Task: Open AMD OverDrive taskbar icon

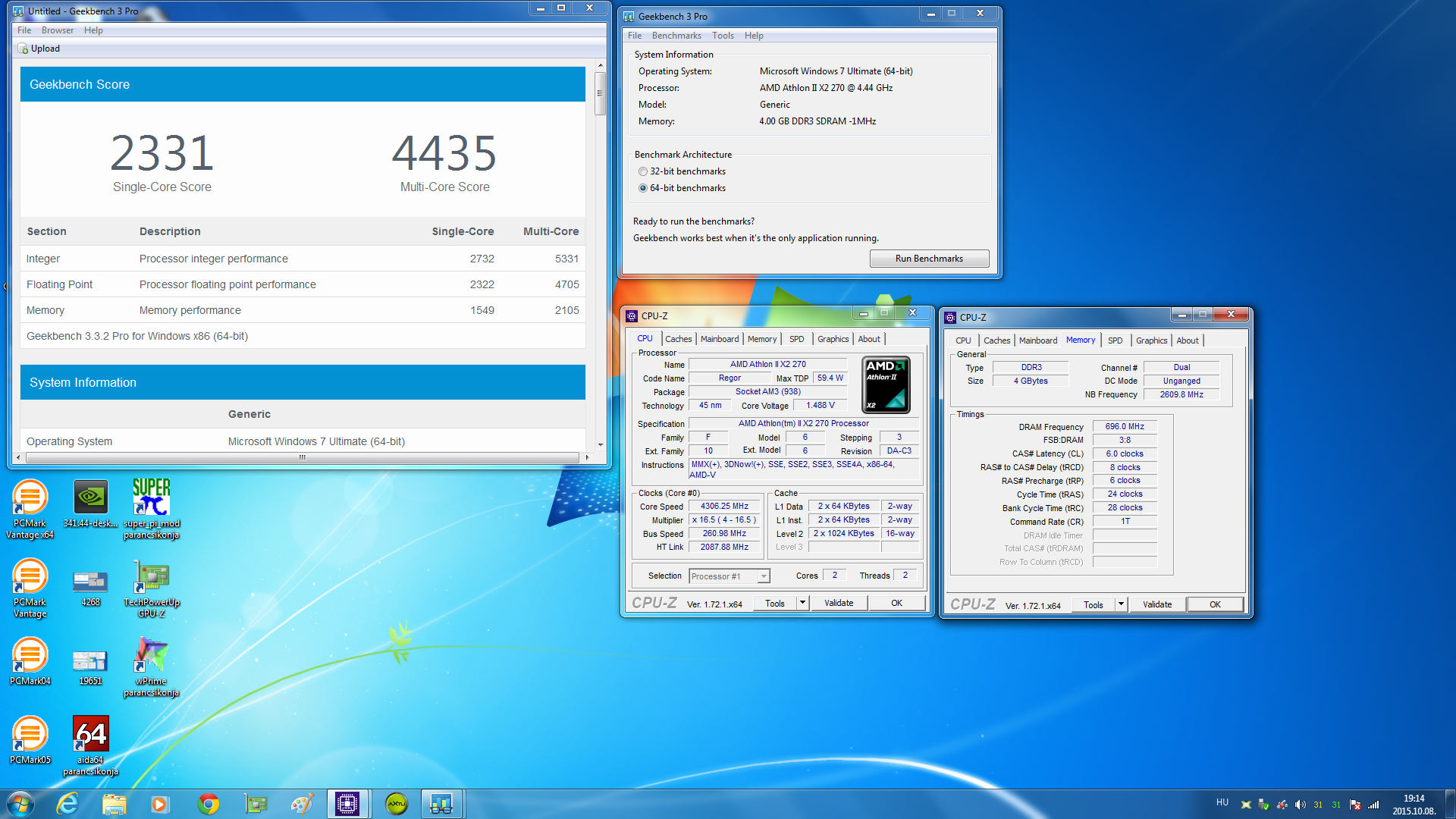Action: pos(395,804)
